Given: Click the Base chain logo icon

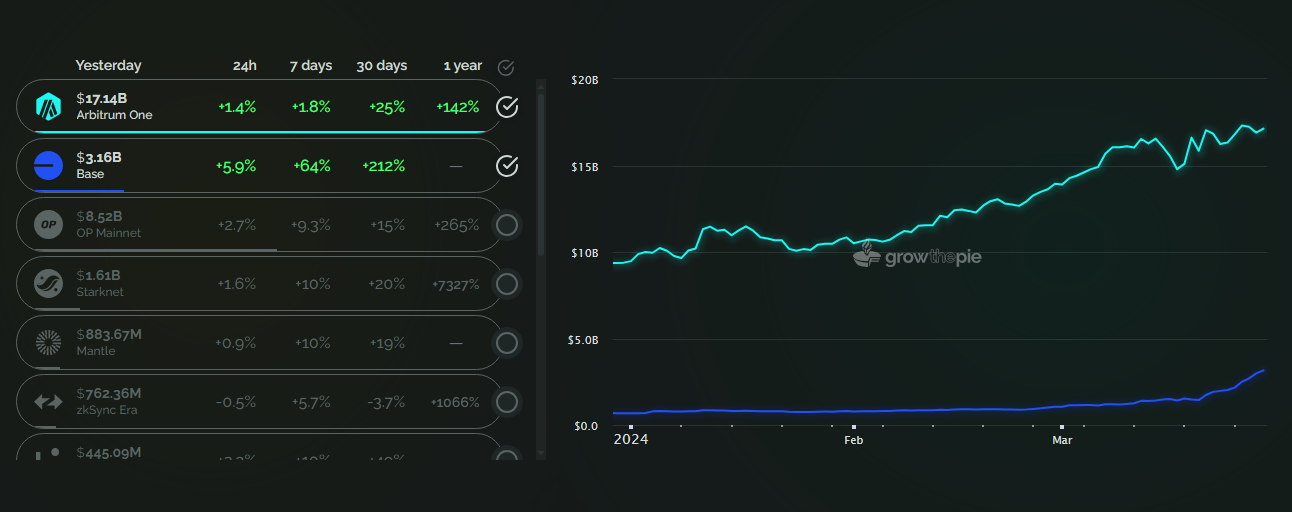Looking at the screenshot, I should [48, 165].
